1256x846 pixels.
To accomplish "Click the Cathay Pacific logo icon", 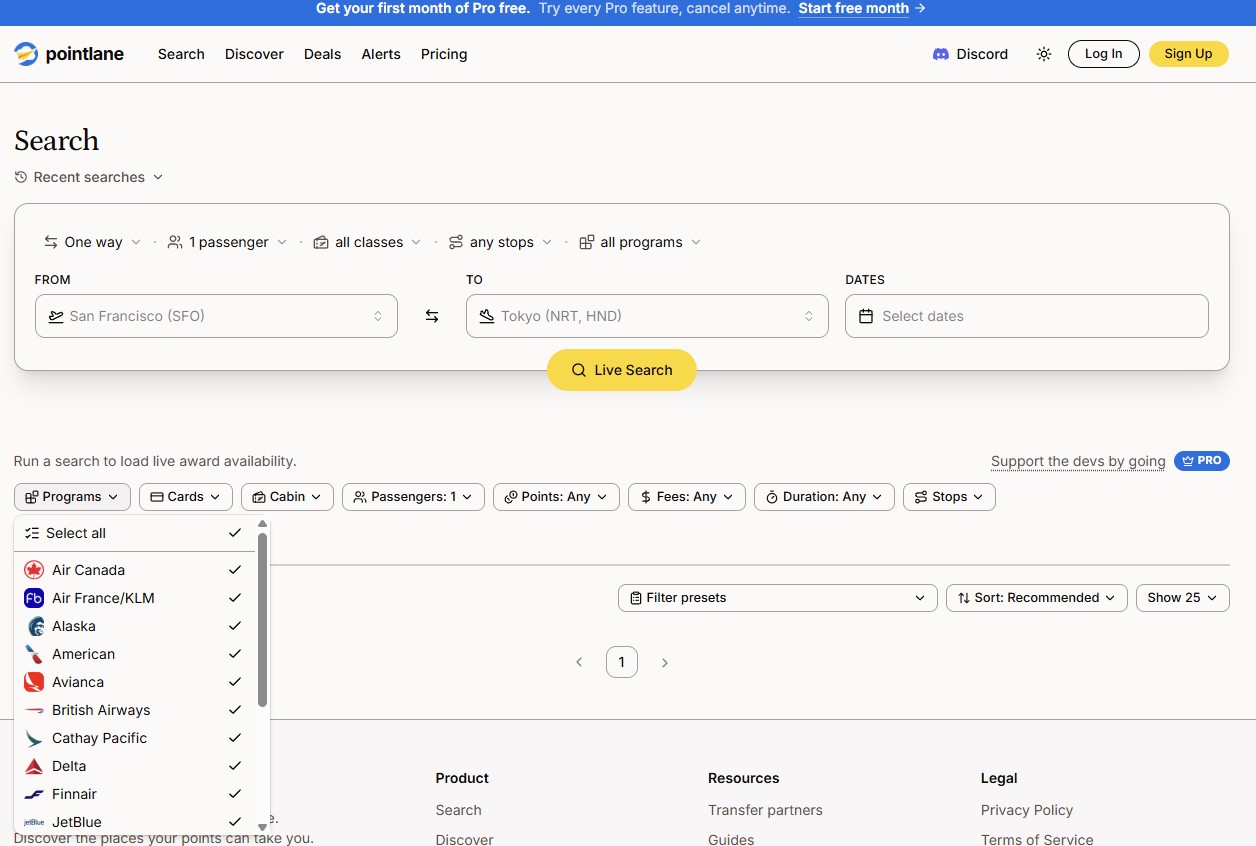I will click(34, 738).
